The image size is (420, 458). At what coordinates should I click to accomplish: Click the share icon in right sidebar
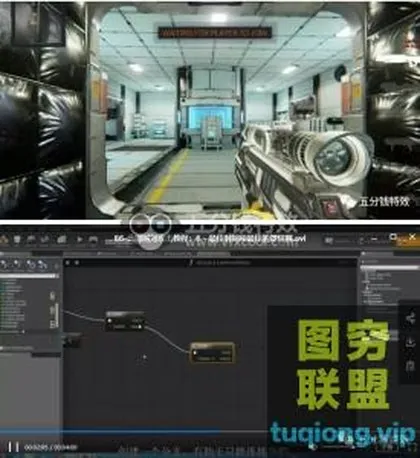(411, 318)
